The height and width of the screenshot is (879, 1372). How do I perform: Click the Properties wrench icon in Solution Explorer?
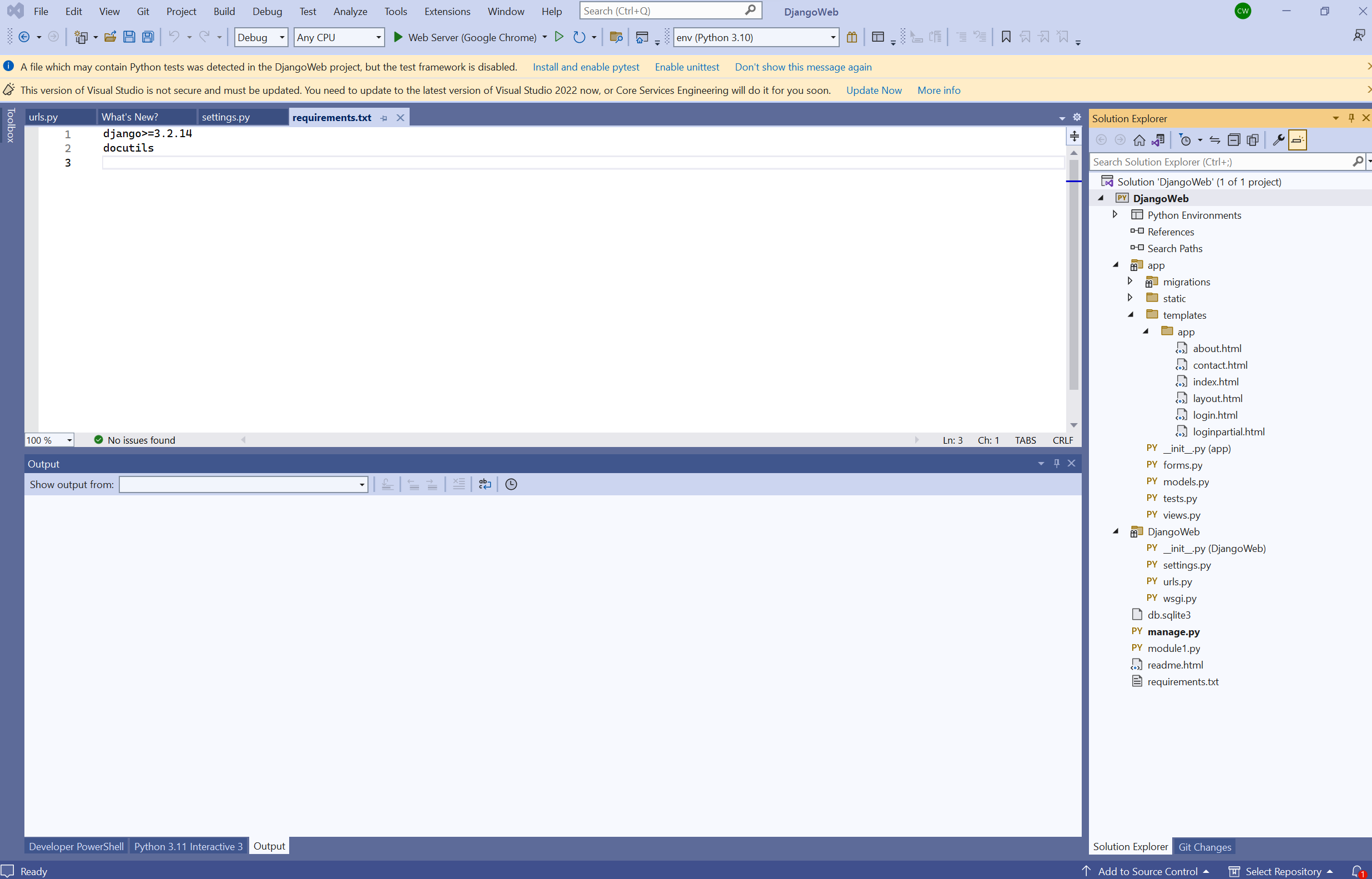[x=1278, y=140]
